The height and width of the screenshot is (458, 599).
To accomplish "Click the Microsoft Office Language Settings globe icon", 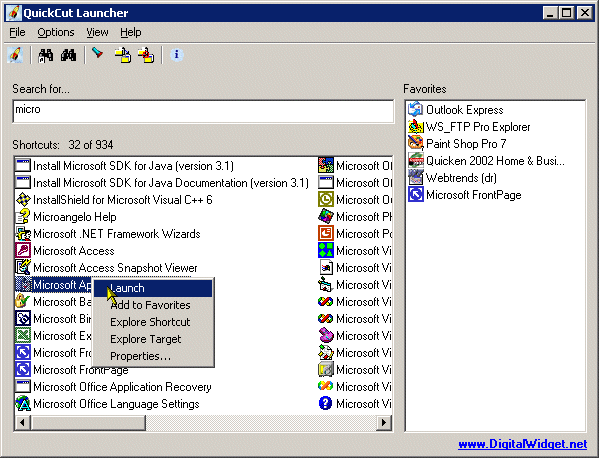I will [23, 403].
